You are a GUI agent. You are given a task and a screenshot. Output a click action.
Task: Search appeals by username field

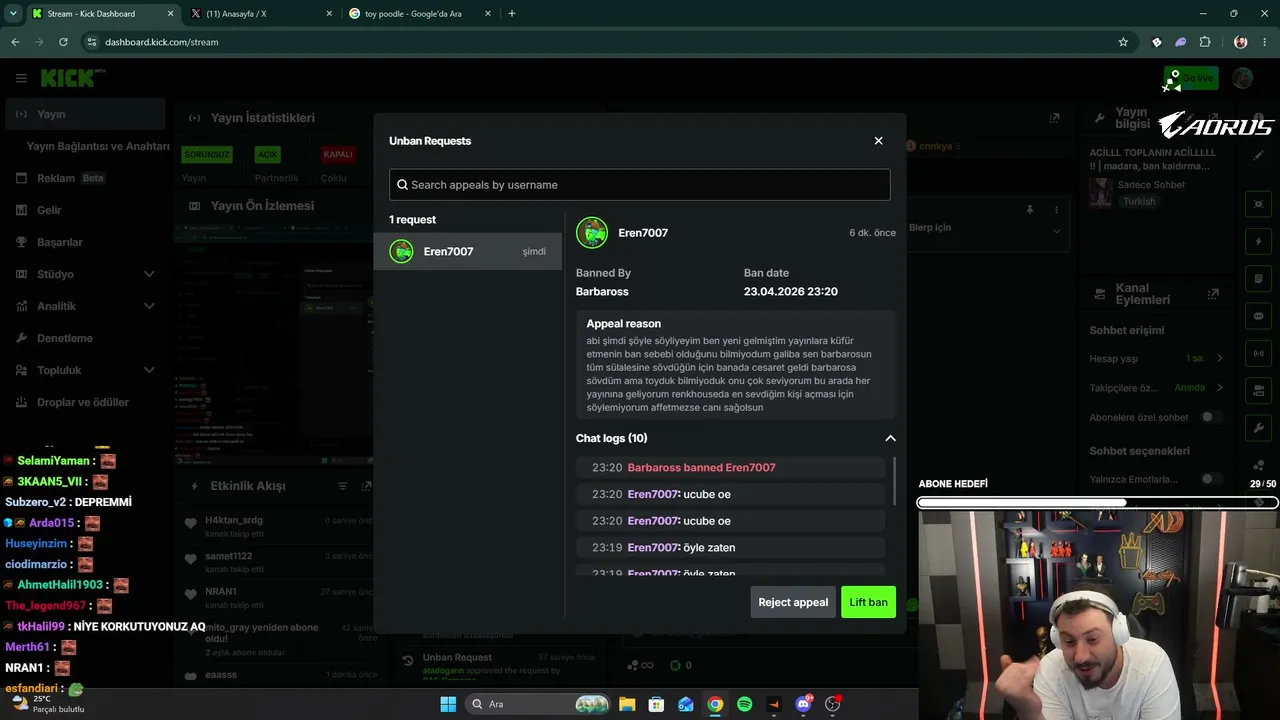pos(640,184)
